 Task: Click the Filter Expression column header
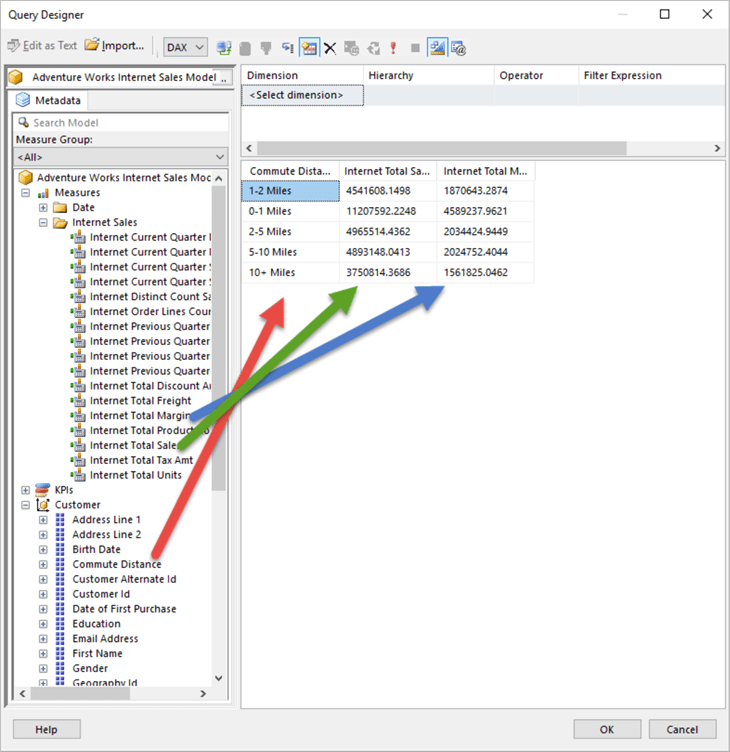click(x=651, y=75)
